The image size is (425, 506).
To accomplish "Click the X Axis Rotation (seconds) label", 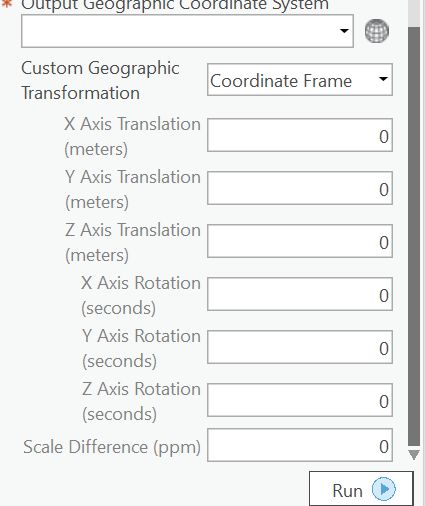I will click(x=141, y=295).
